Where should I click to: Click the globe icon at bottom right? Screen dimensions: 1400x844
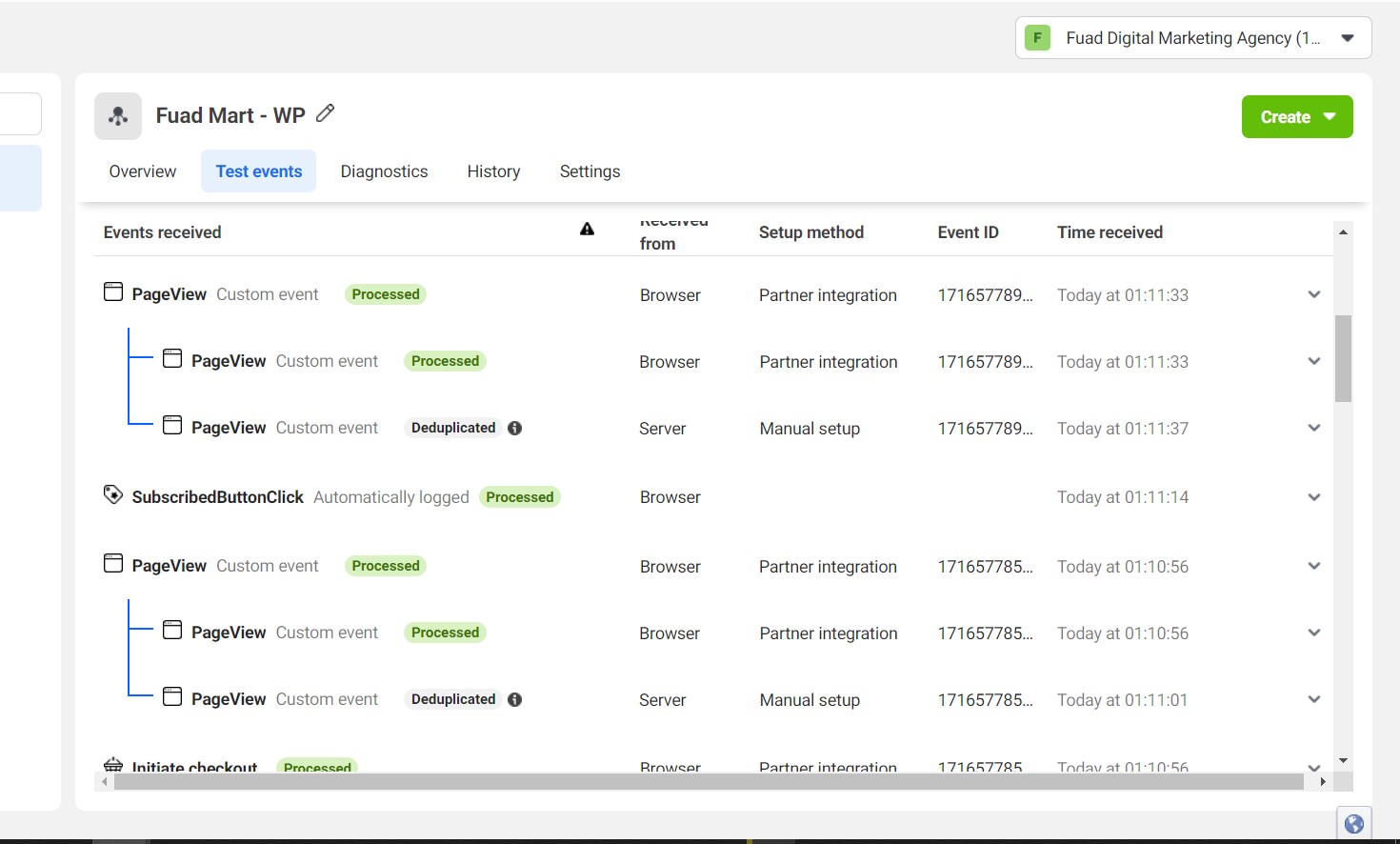pyautogui.click(x=1354, y=824)
